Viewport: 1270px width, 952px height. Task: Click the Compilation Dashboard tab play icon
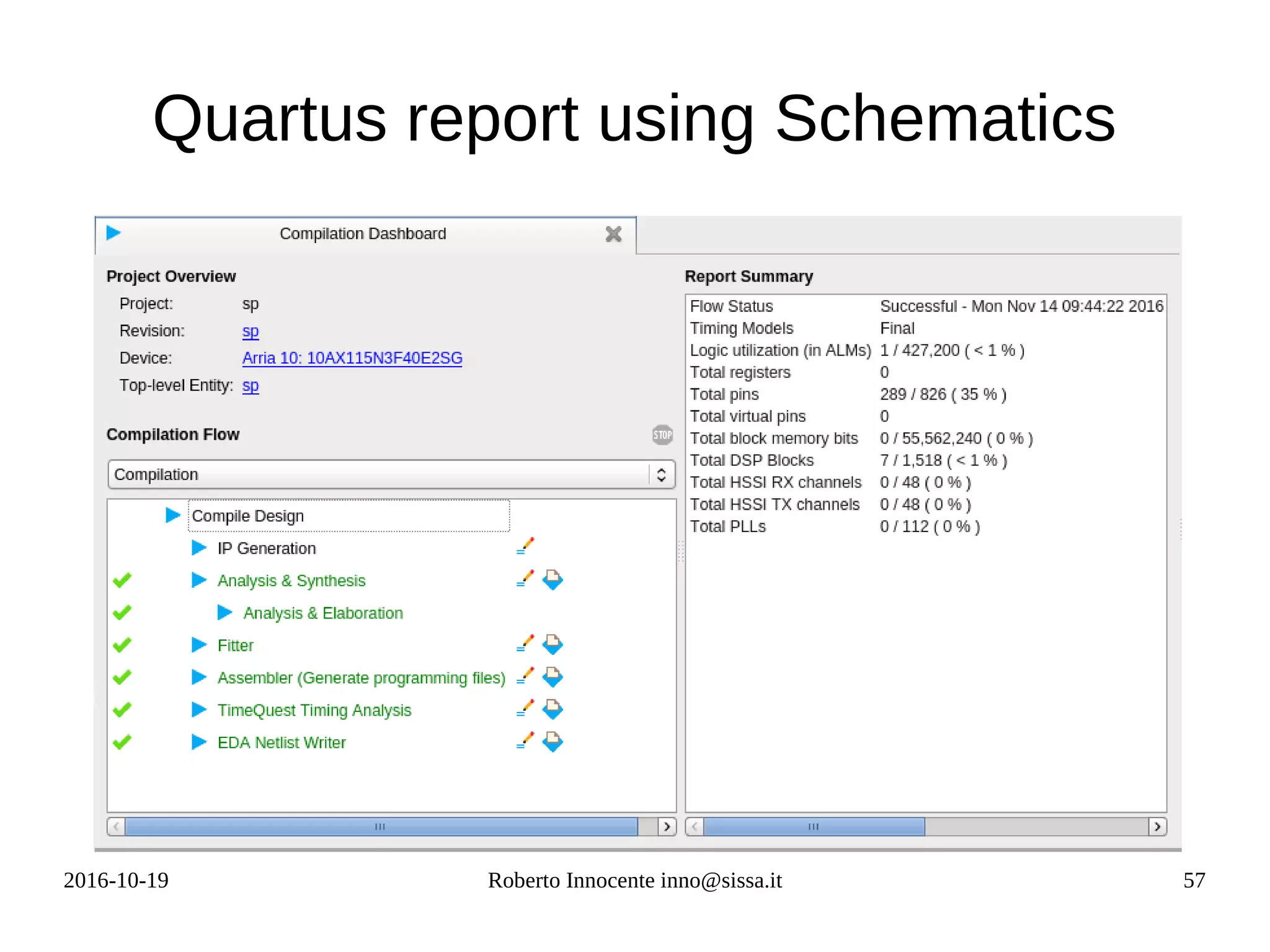[x=113, y=233]
